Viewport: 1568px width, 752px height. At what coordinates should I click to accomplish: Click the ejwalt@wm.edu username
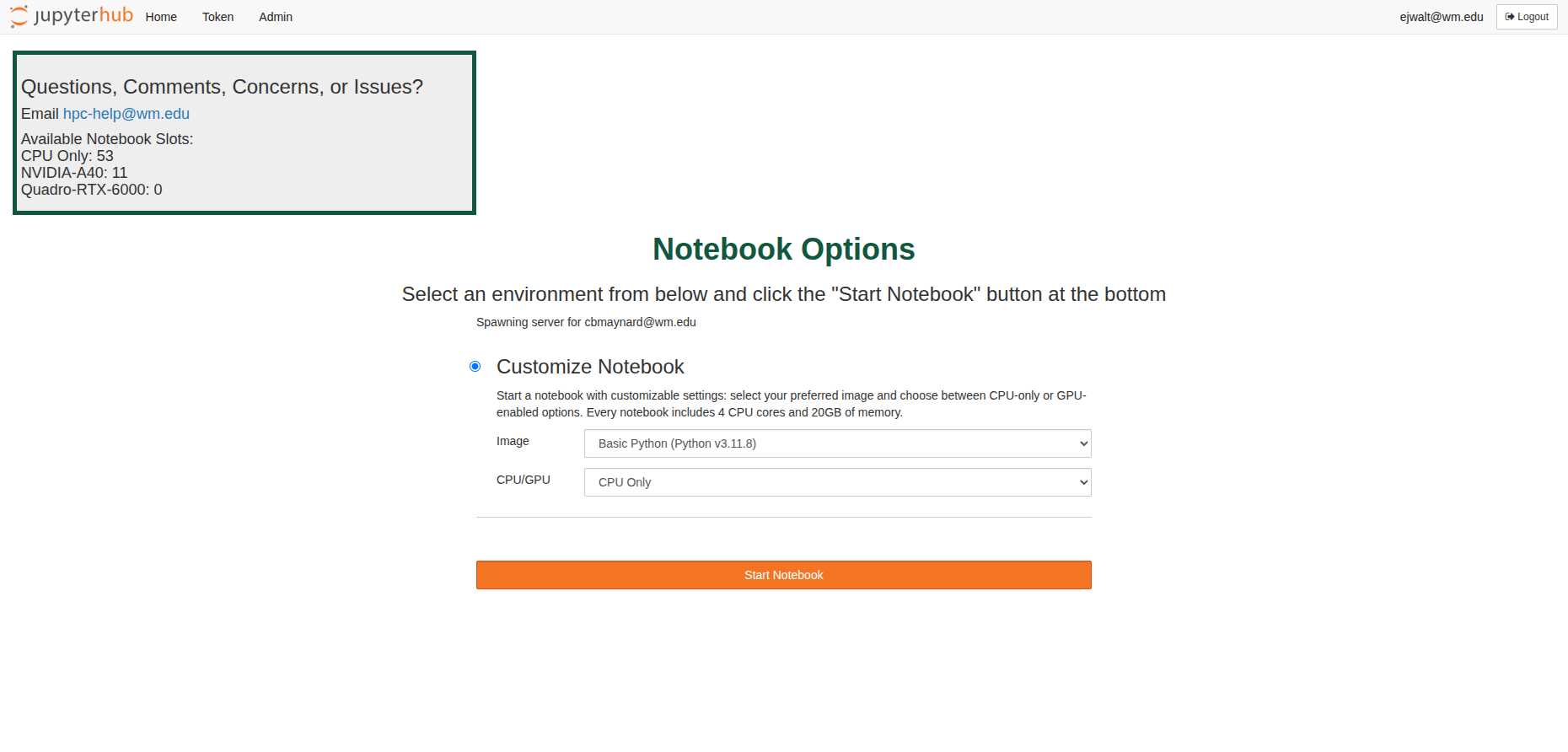(x=1442, y=17)
